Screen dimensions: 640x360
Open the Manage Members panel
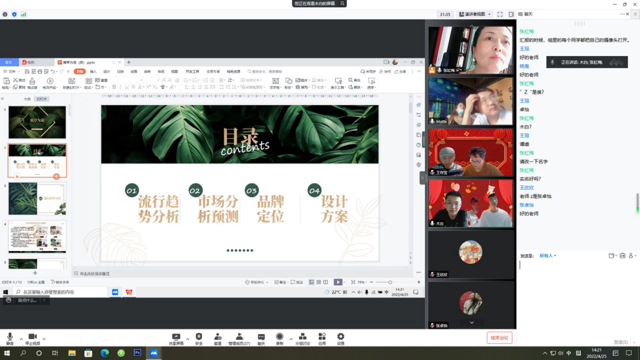coord(239,338)
